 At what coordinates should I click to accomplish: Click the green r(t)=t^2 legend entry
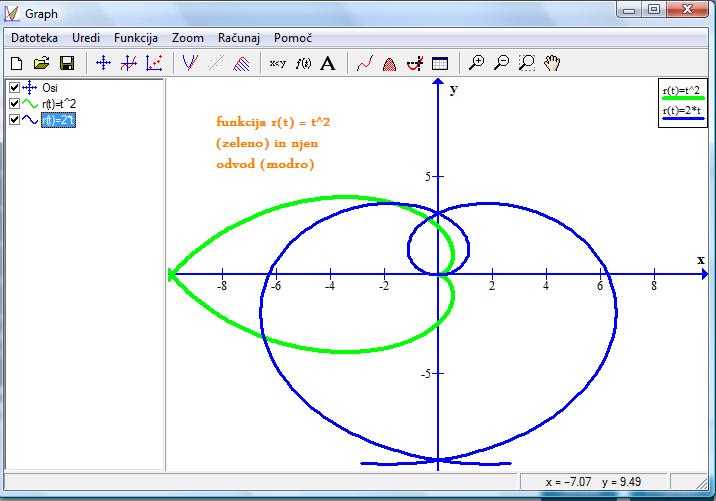[x=682, y=90]
